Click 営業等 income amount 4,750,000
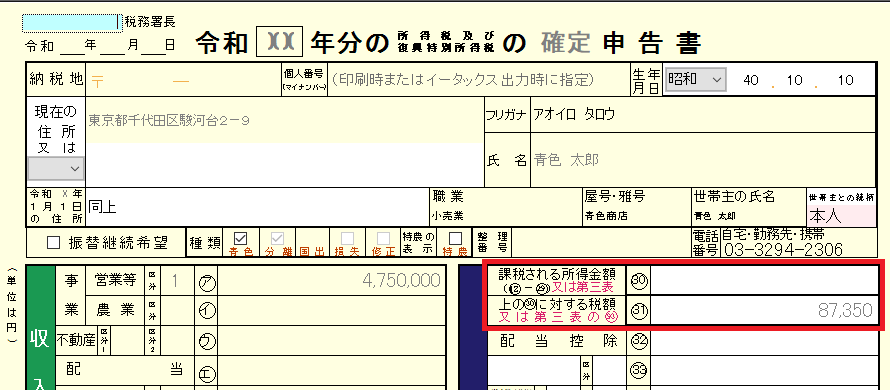 (331, 280)
